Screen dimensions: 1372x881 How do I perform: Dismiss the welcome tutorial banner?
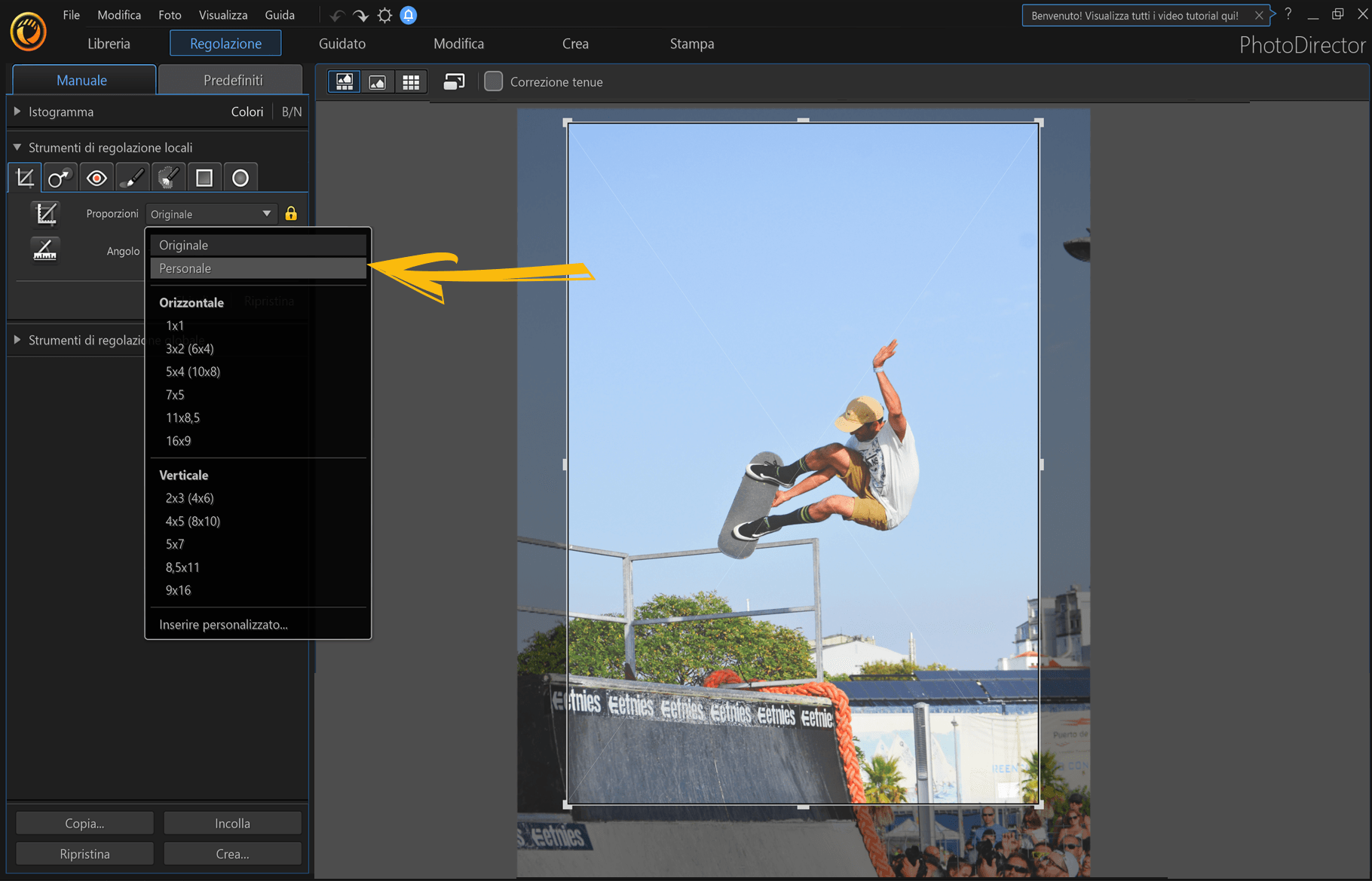click(1259, 15)
